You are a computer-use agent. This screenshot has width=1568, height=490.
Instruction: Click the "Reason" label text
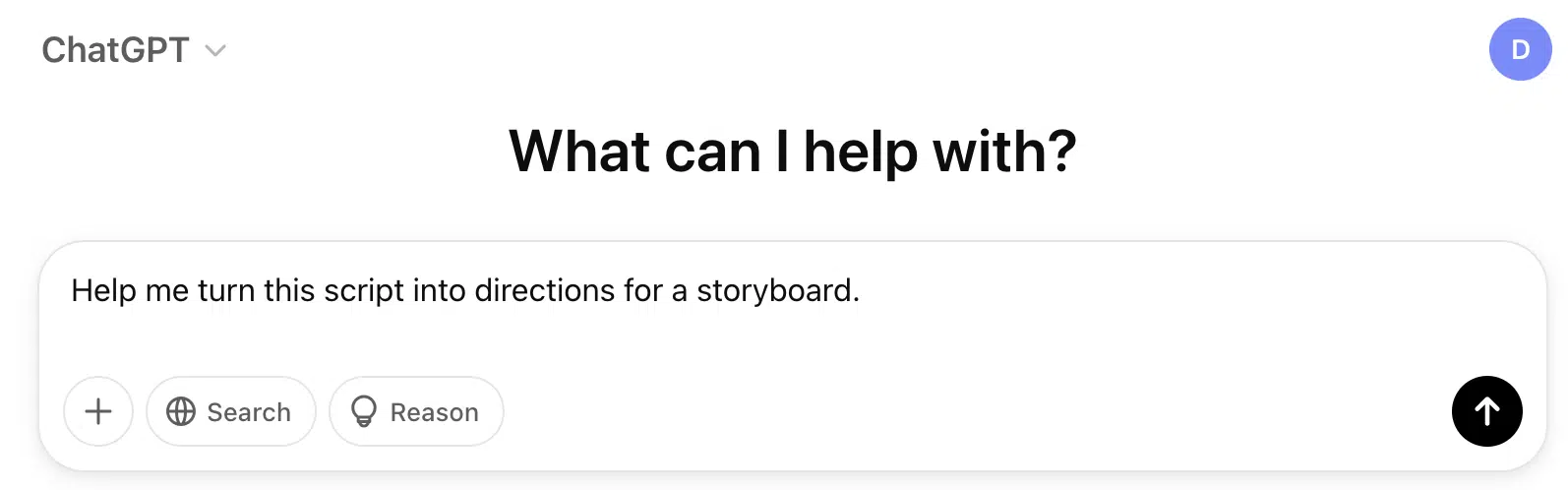[x=434, y=412]
